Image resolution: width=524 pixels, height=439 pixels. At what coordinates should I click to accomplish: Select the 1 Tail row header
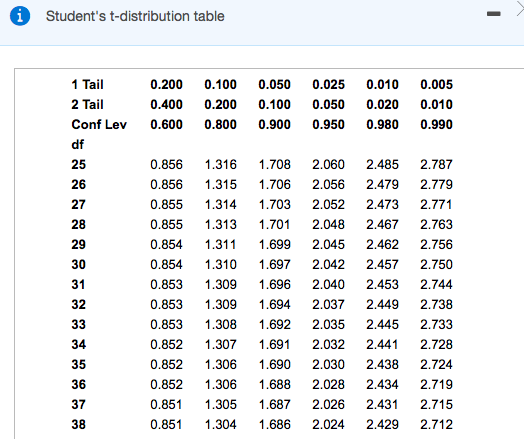(87, 85)
